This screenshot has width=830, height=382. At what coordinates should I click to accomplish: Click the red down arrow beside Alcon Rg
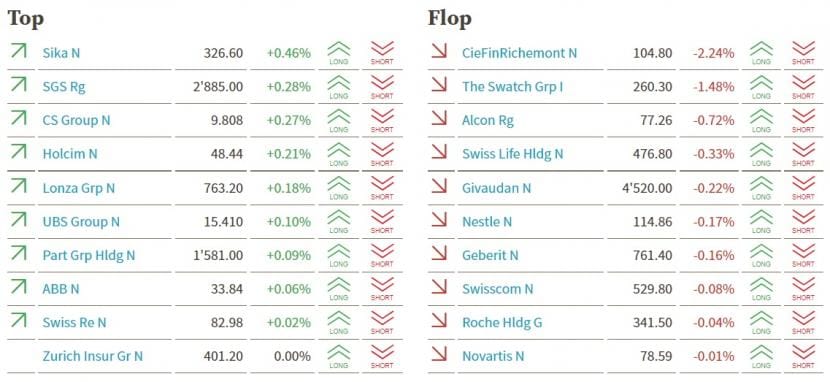(x=439, y=119)
